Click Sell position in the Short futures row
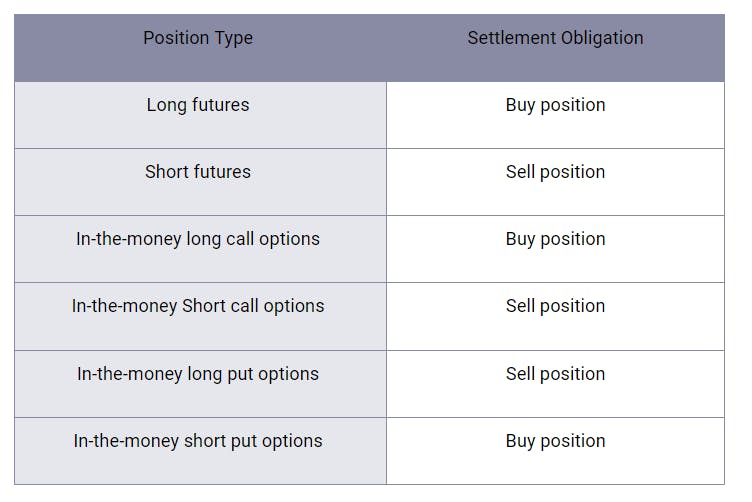This screenshot has width=752, height=502. click(555, 172)
